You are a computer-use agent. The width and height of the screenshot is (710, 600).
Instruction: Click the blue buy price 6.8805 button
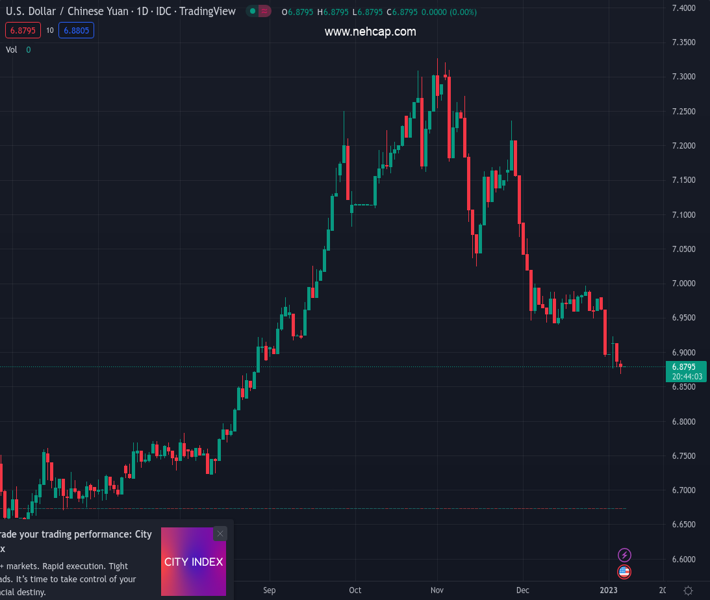tap(76, 31)
